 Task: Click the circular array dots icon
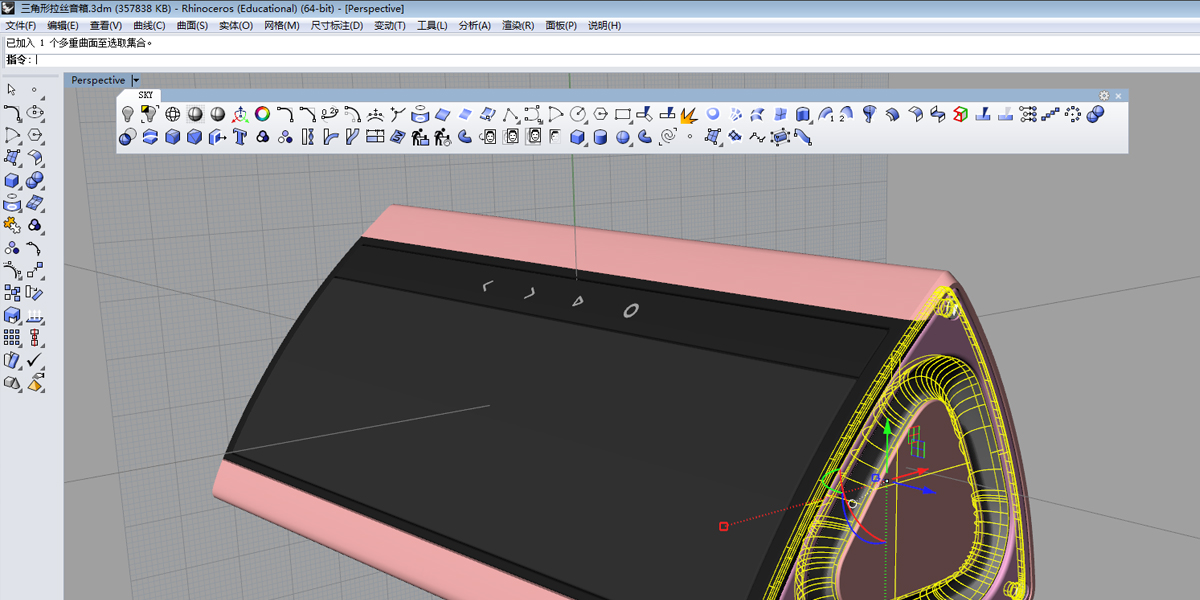1073,114
